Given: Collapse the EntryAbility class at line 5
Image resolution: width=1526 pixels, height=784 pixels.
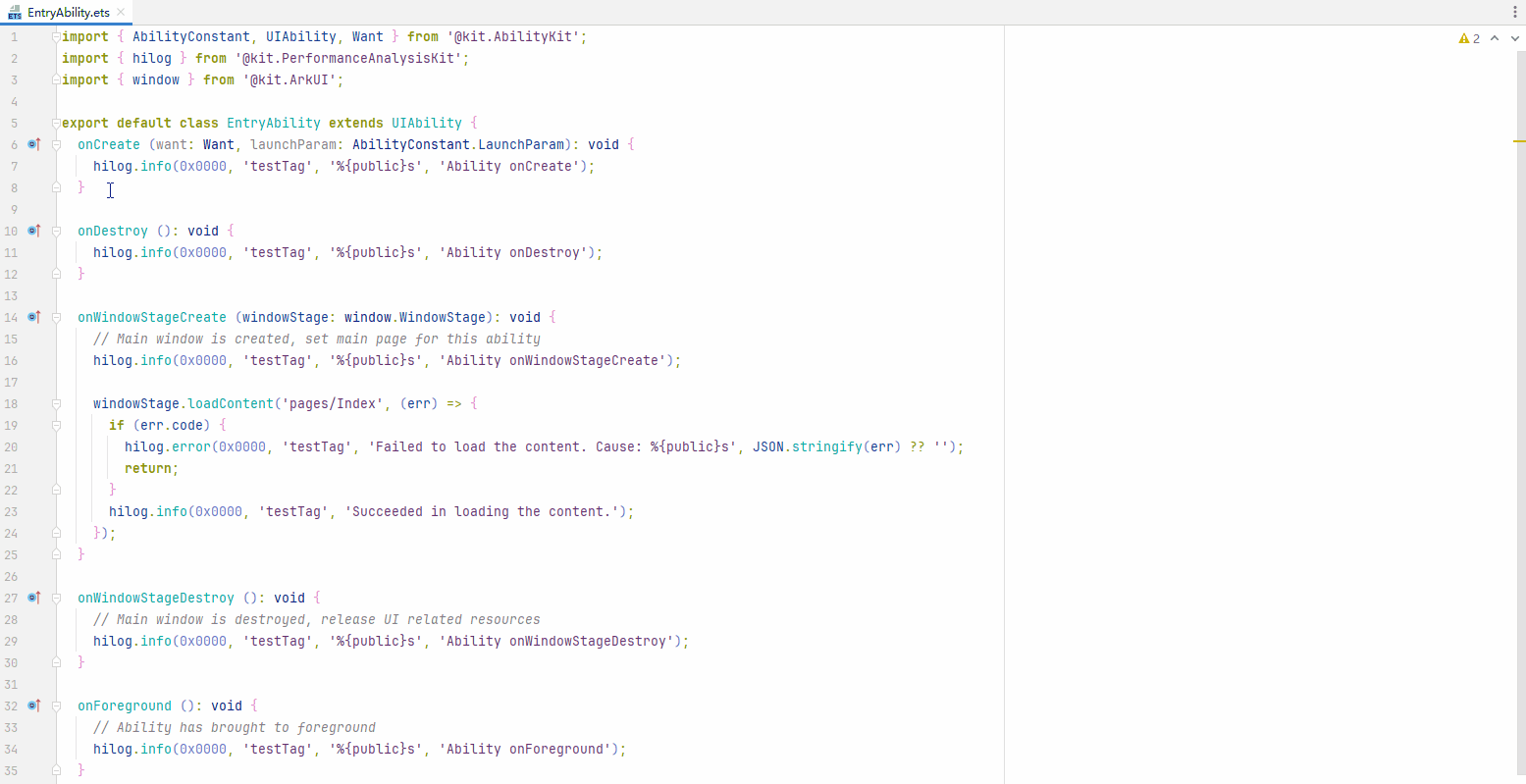Looking at the screenshot, I should (57, 123).
